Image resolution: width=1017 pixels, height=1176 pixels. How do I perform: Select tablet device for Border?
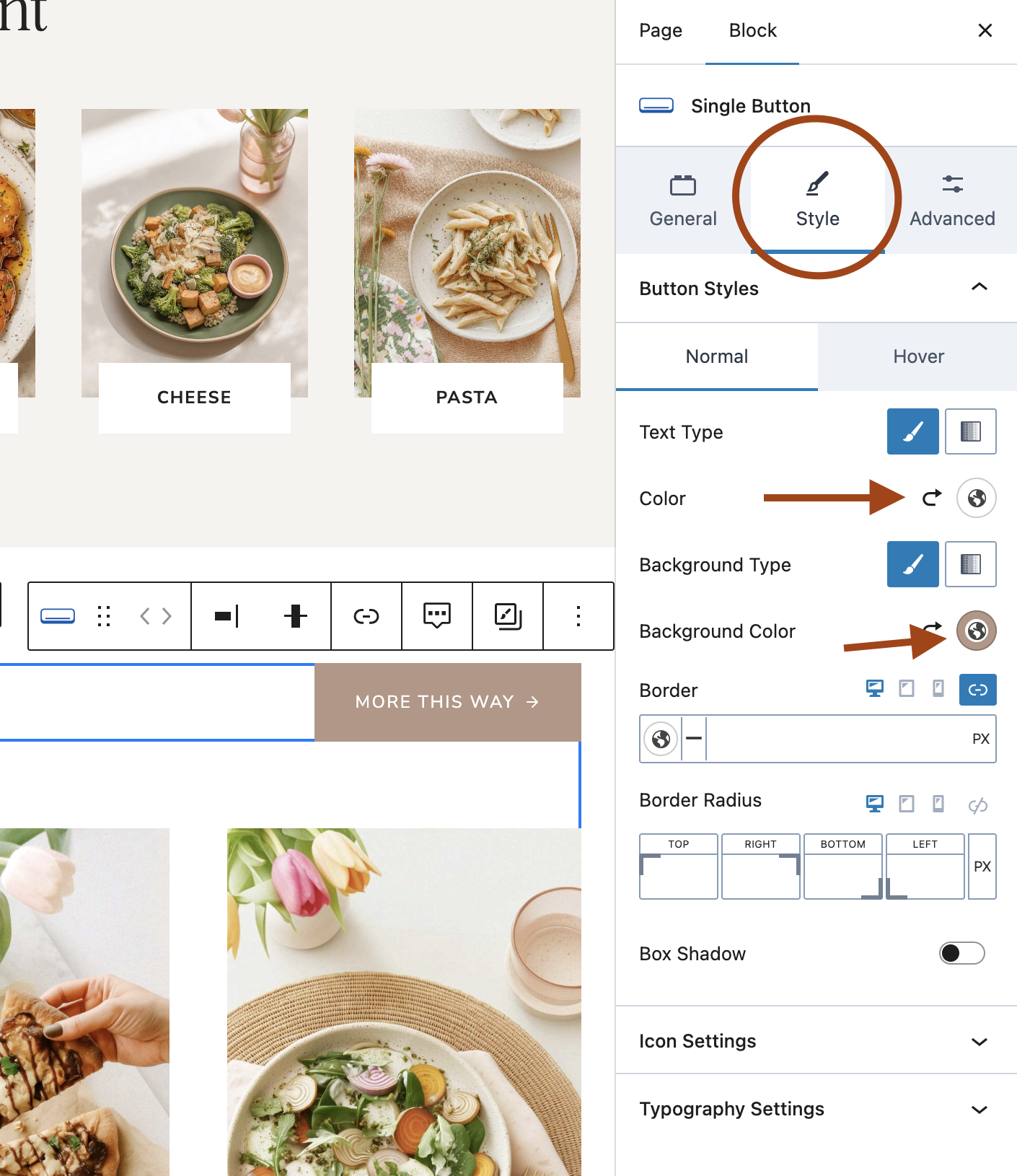pyautogui.click(x=906, y=689)
